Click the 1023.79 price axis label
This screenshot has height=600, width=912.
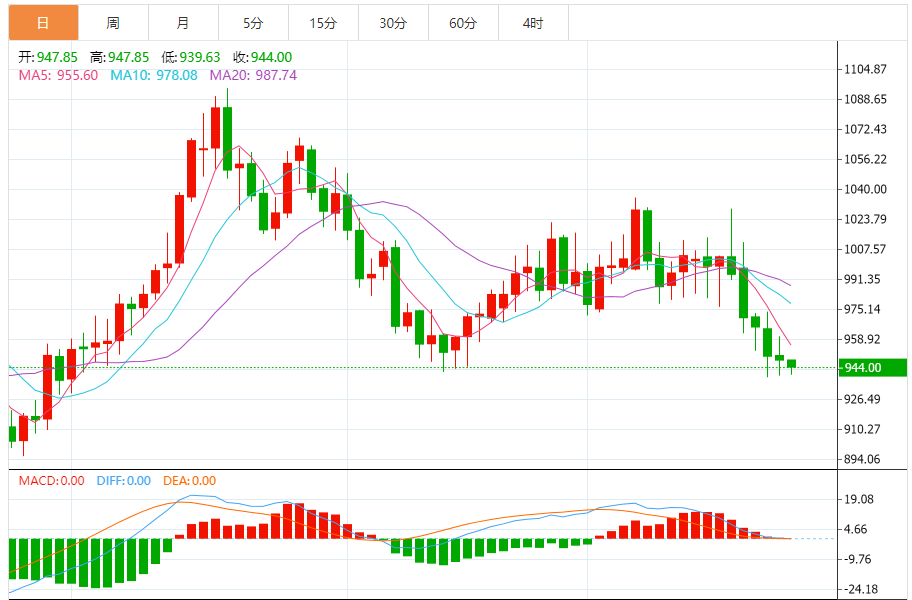865,219
